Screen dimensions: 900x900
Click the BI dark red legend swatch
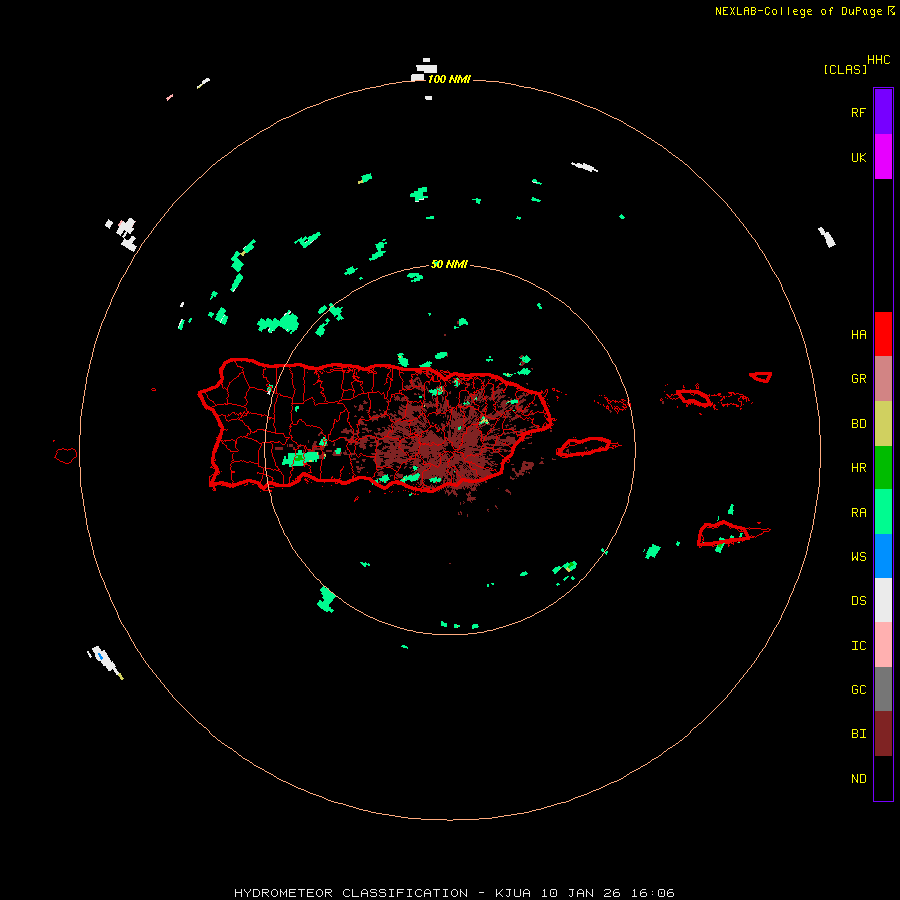point(883,734)
